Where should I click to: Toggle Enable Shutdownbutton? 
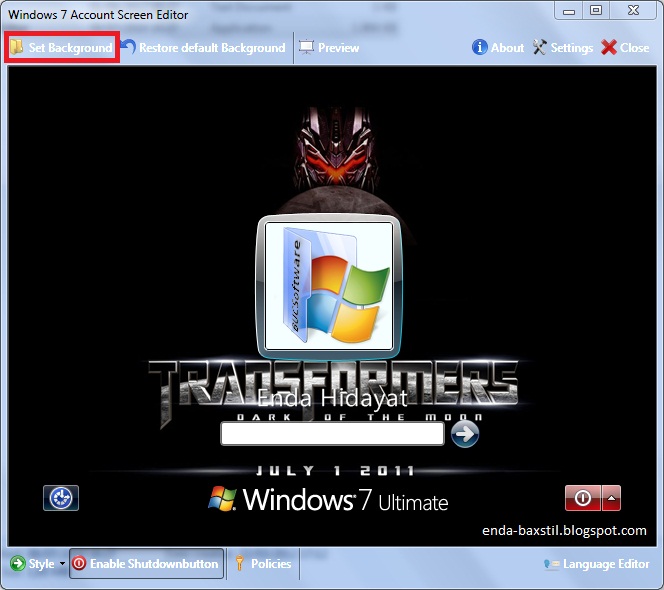click(146, 564)
